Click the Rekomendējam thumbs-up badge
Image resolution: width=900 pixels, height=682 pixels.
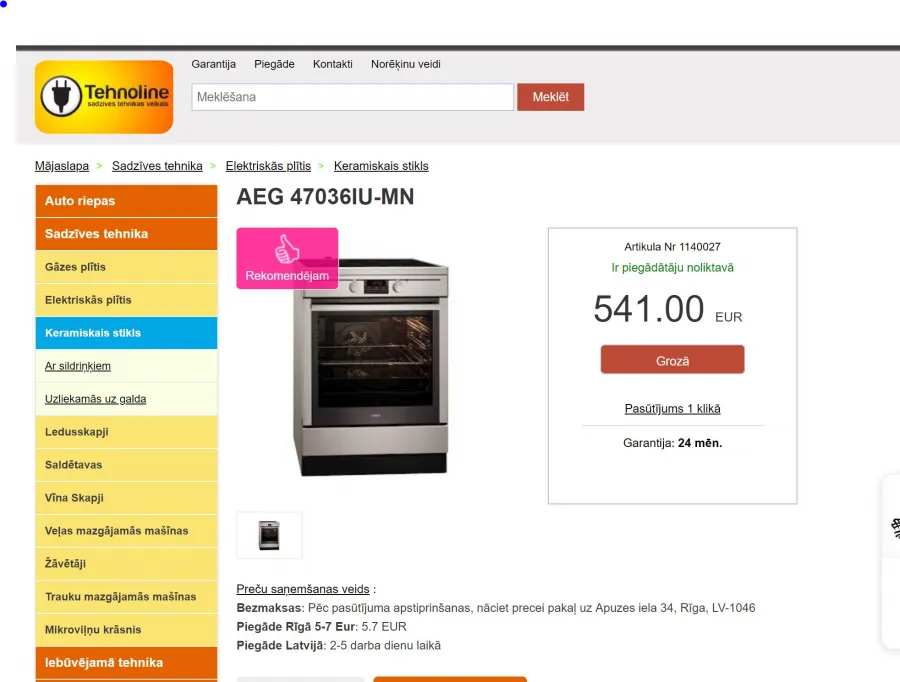coord(287,258)
